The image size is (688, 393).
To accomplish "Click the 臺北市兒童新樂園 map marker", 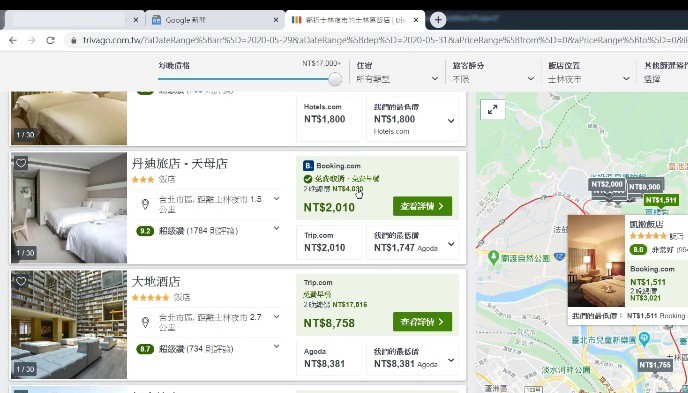I will (644, 338).
